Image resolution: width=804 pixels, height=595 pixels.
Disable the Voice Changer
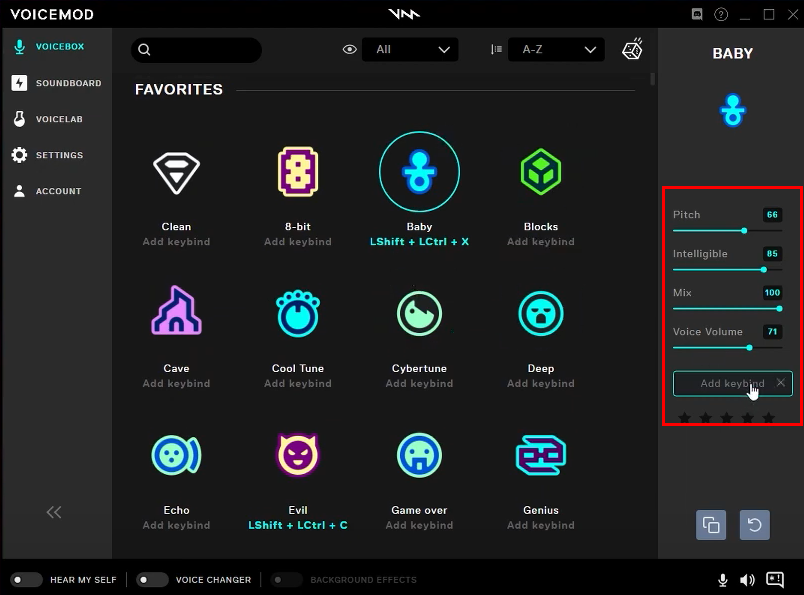153,579
